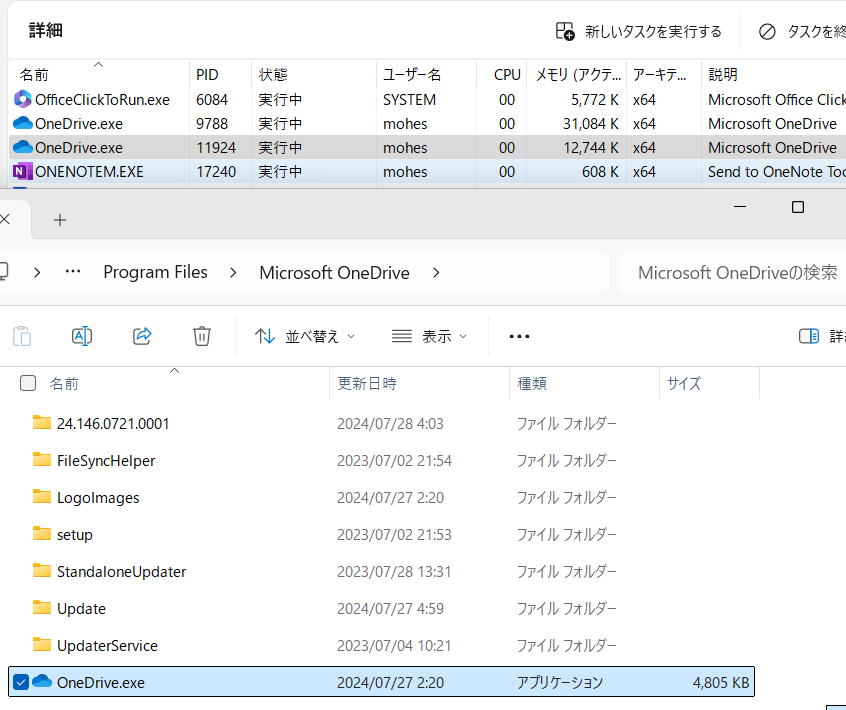Select the Update folder icon
Screen dimensions: 846x710
coord(42,607)
